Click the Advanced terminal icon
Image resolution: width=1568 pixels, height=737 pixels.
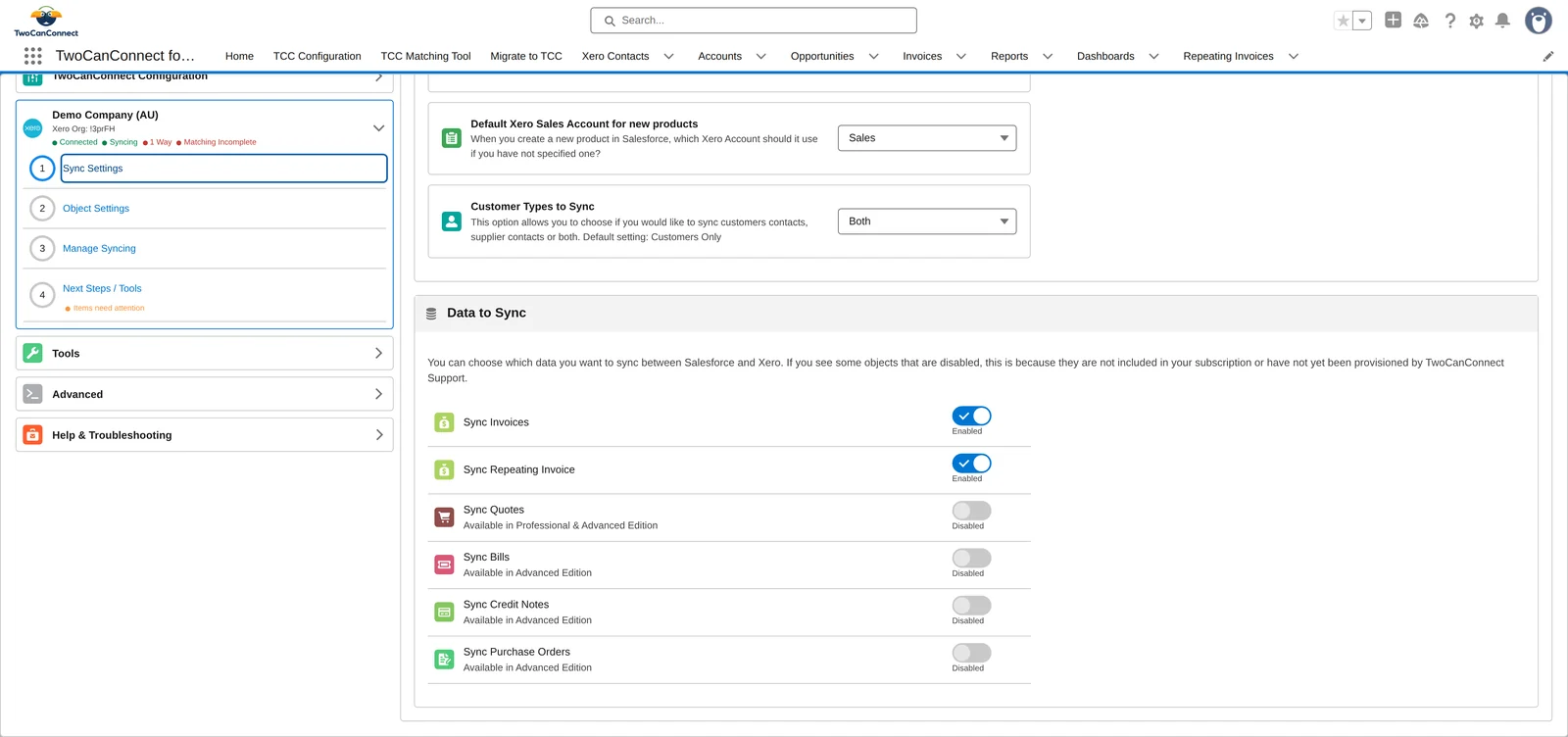[x=32, y=394]
